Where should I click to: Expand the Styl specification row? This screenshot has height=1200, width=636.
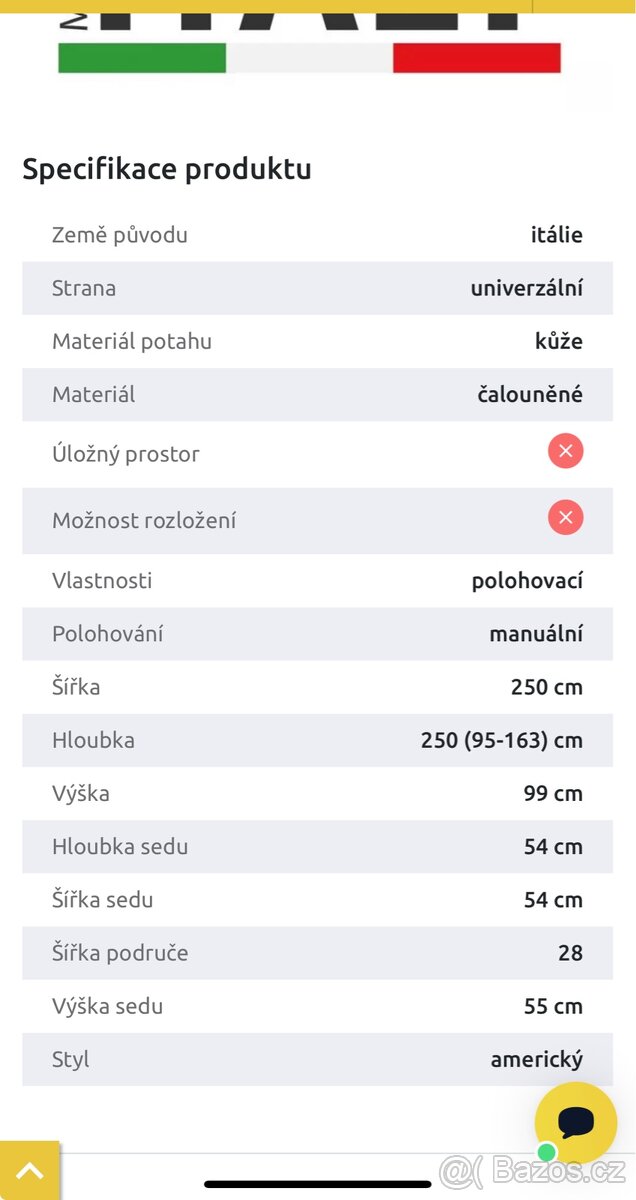317,1059
